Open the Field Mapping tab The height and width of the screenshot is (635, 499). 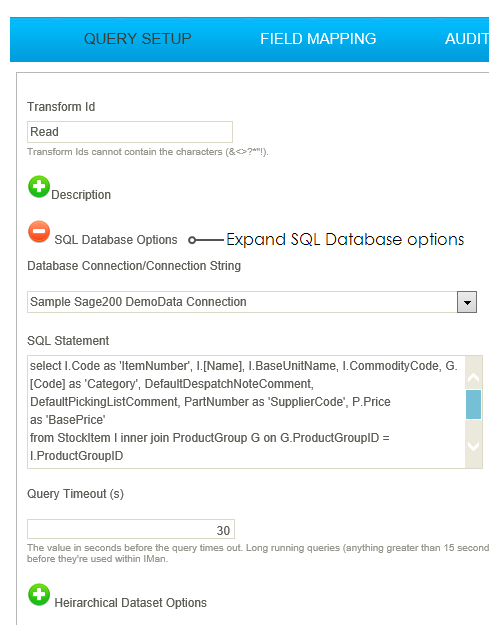[x=318, y=39]
